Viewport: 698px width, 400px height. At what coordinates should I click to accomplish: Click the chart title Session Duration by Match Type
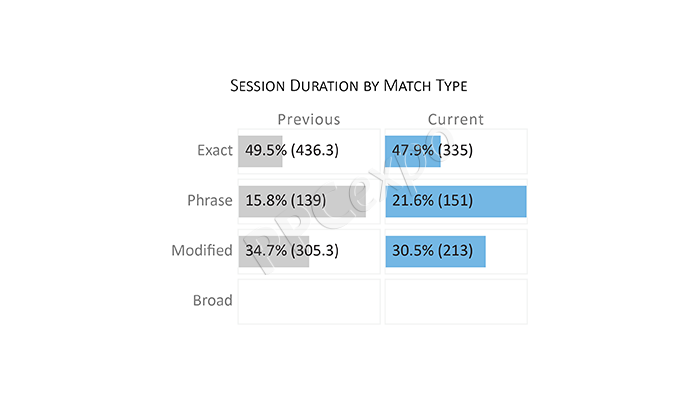(x=349, y=85)
